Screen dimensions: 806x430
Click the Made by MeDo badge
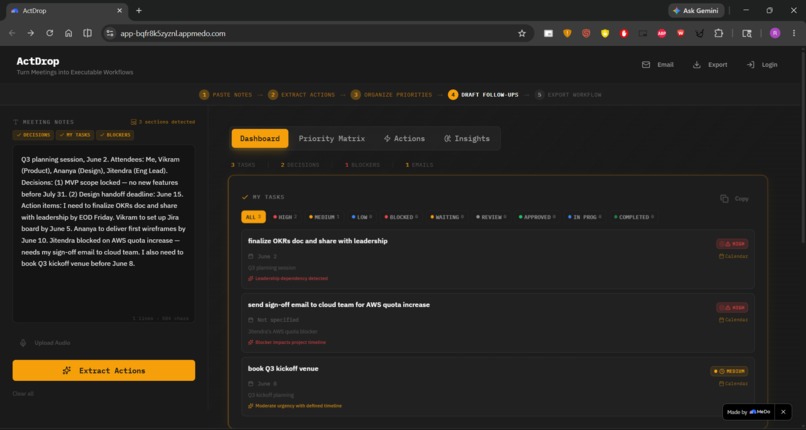click(748, 412)
